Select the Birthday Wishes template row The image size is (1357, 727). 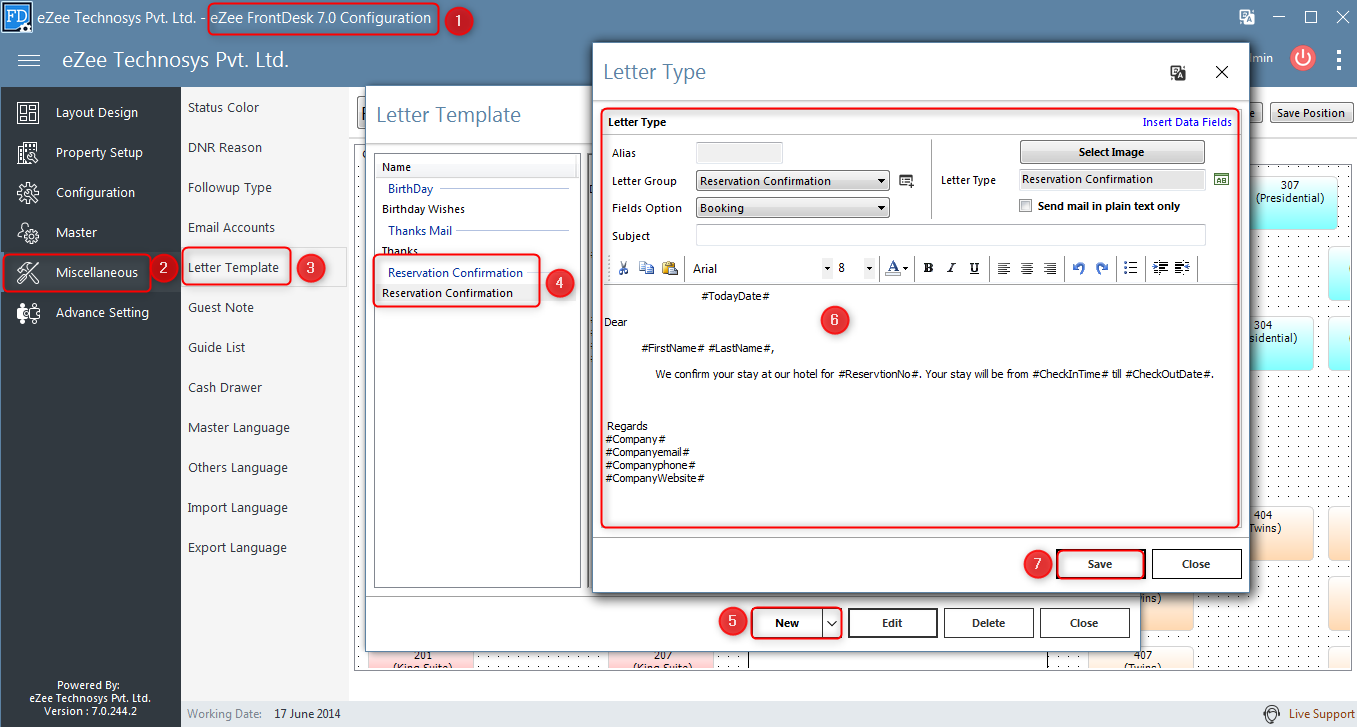(x=477, y=209)
